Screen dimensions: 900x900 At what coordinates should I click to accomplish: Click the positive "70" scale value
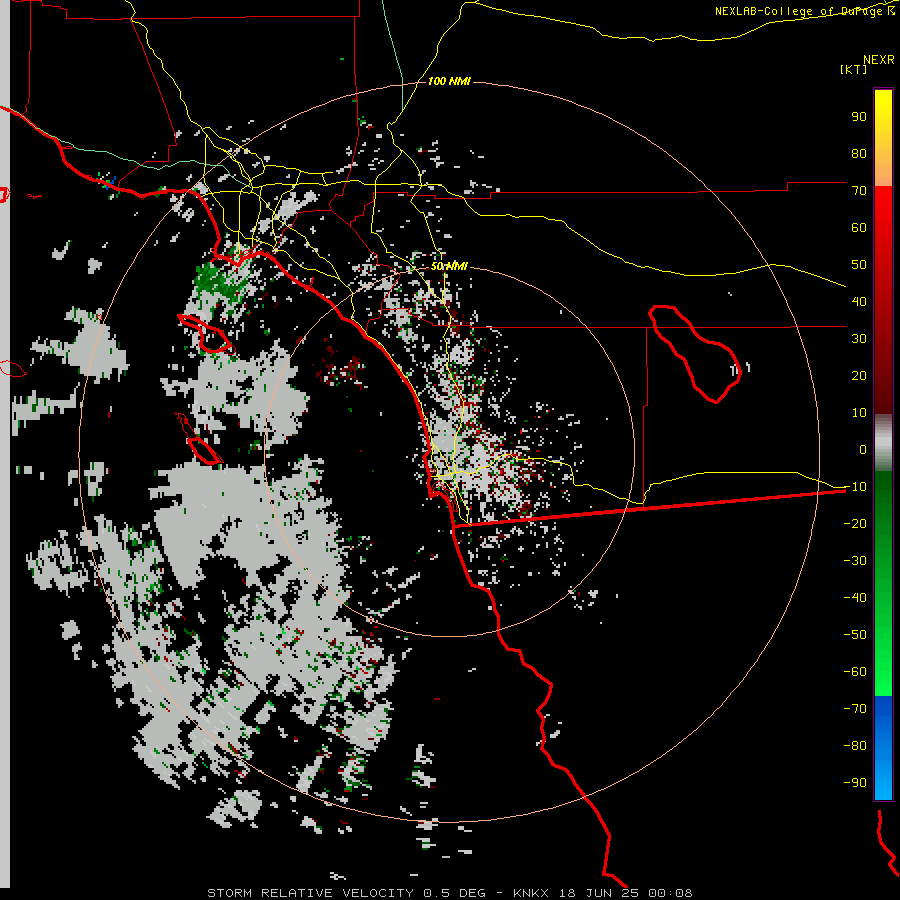point(859,191)
